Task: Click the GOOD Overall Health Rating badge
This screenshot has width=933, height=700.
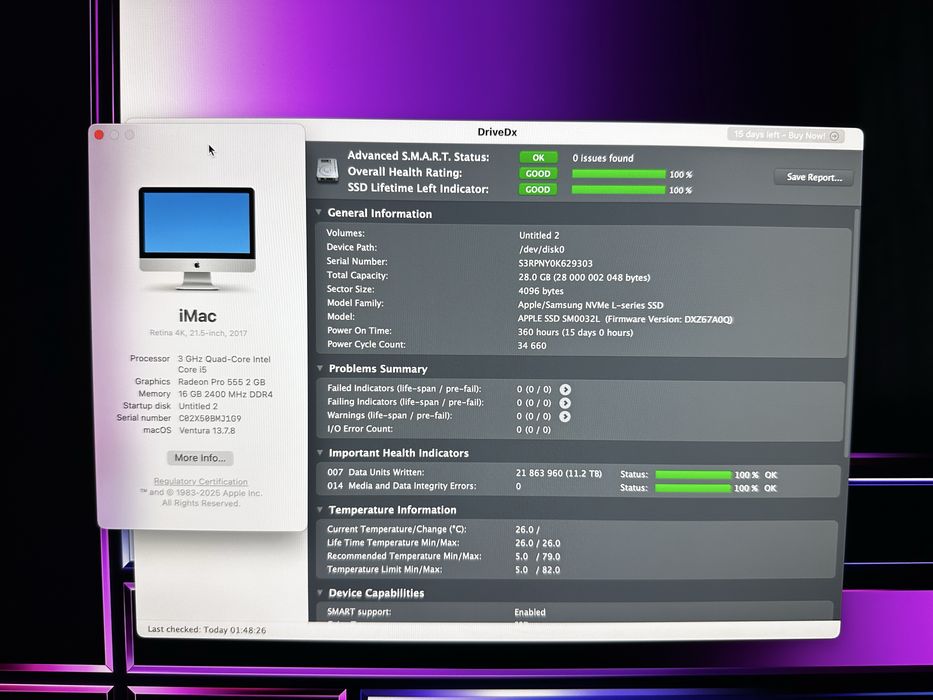Action: (538, 174)
